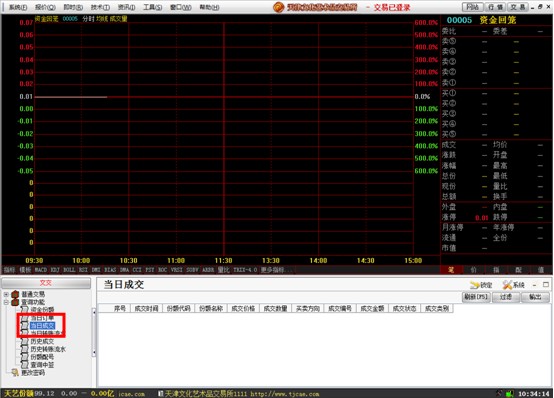Click the 查询中签 document icon

tap(24, 365)
